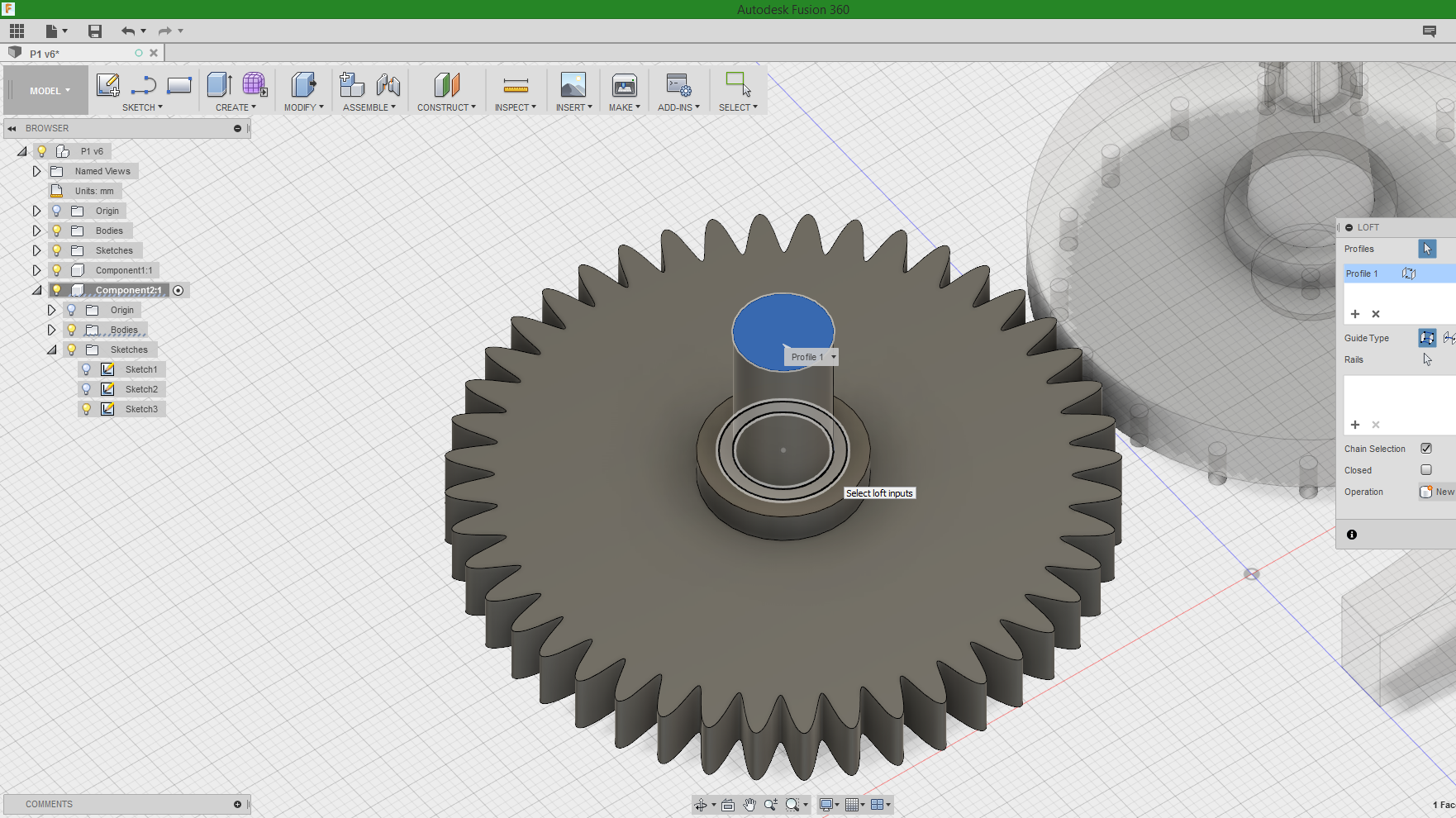
Task: Toggle visibility bulb for Sketch1
Action: coord(87,369)
